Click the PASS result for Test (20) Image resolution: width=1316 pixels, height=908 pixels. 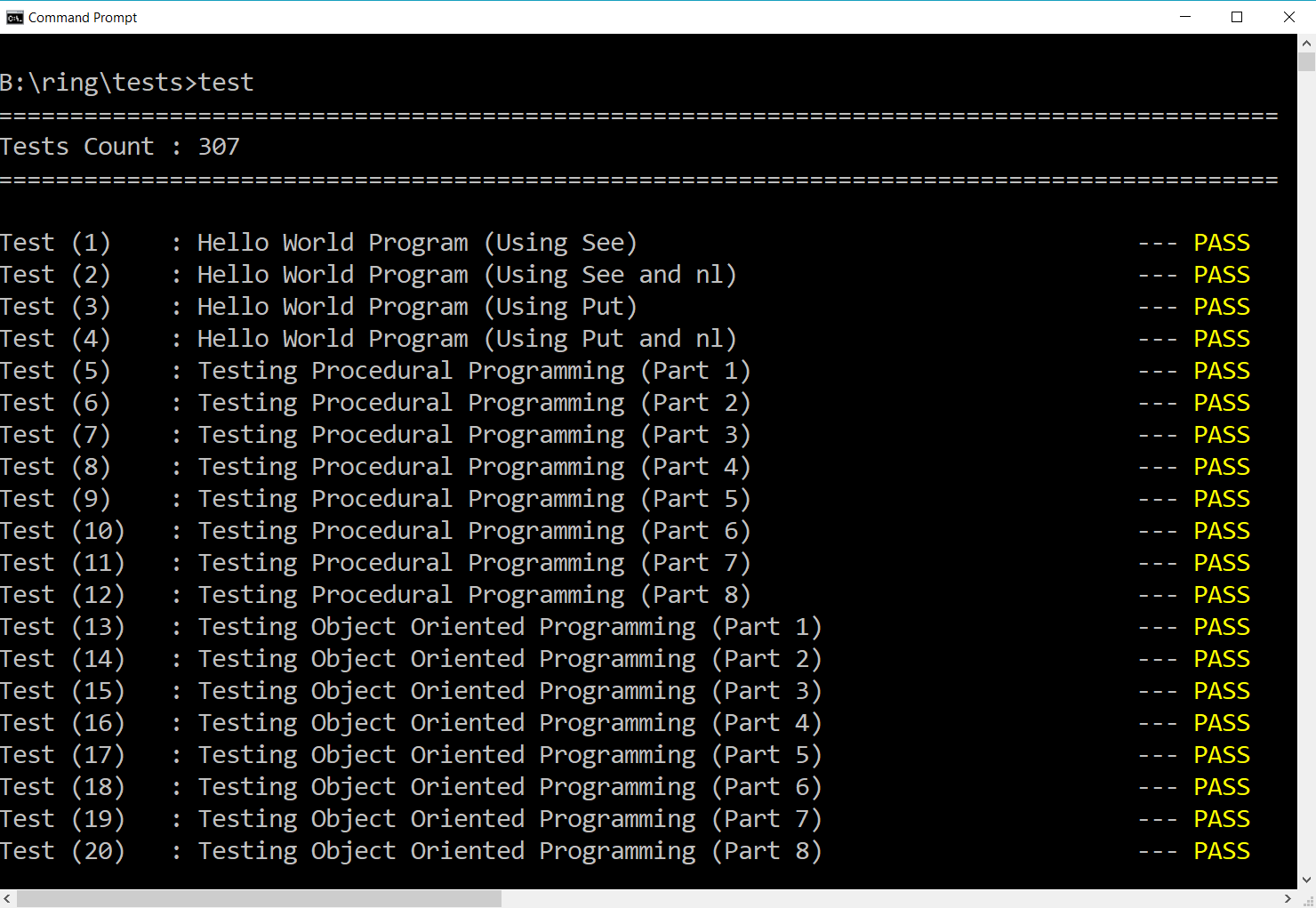pyautogui.click(x=1221, y=851)
